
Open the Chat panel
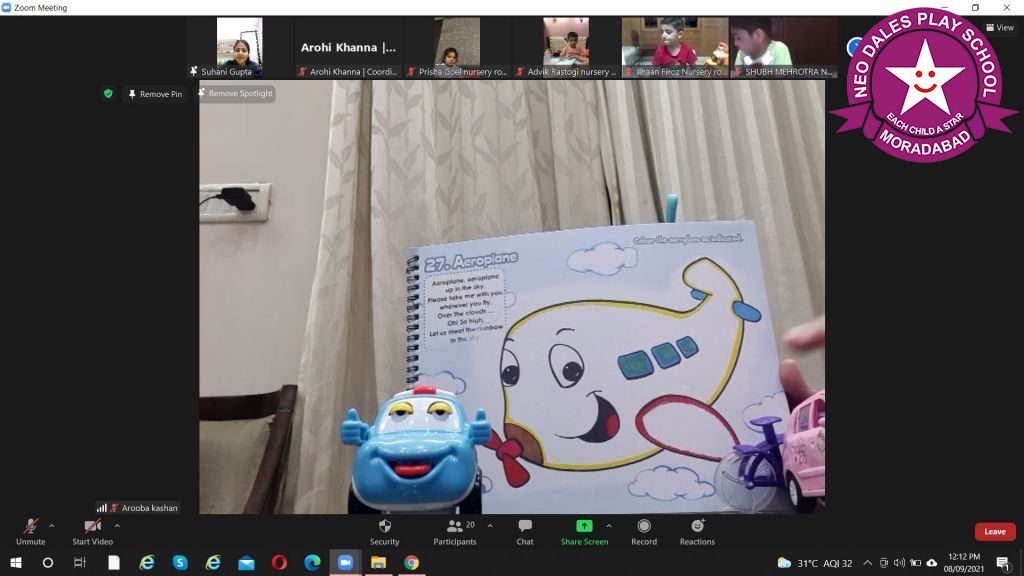coord(525,532)
